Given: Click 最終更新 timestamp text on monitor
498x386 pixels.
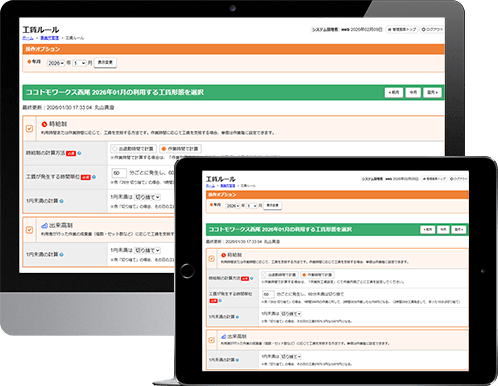Looking at the screenshot, I should 68,108.
